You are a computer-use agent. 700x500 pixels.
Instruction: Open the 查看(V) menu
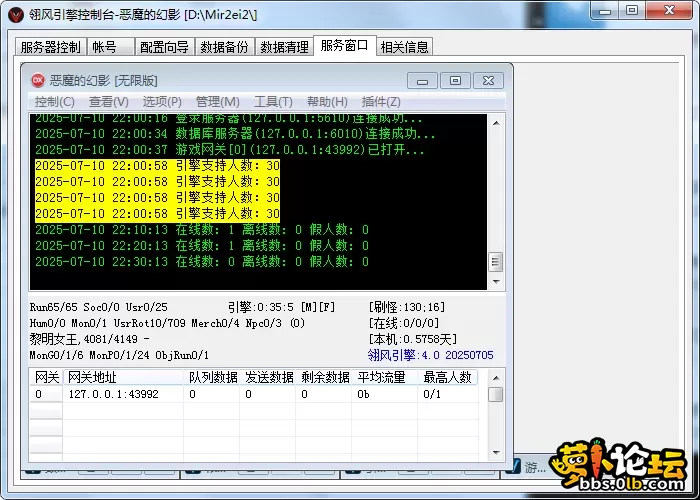[x=108, y=102]
